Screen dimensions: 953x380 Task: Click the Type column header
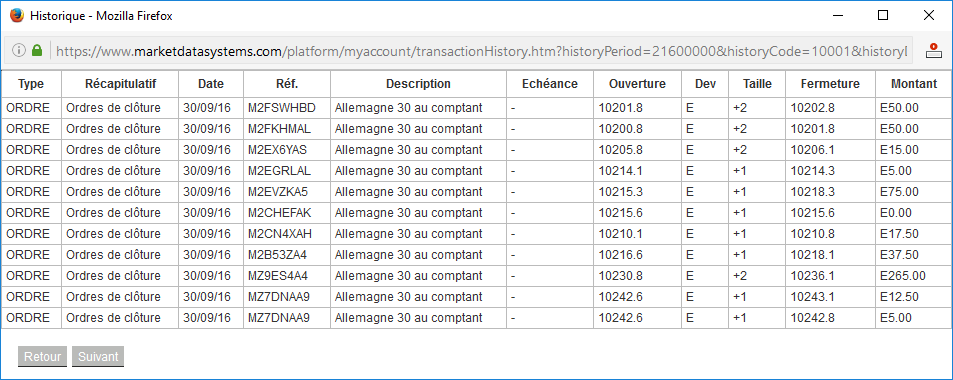coord(31,84)
